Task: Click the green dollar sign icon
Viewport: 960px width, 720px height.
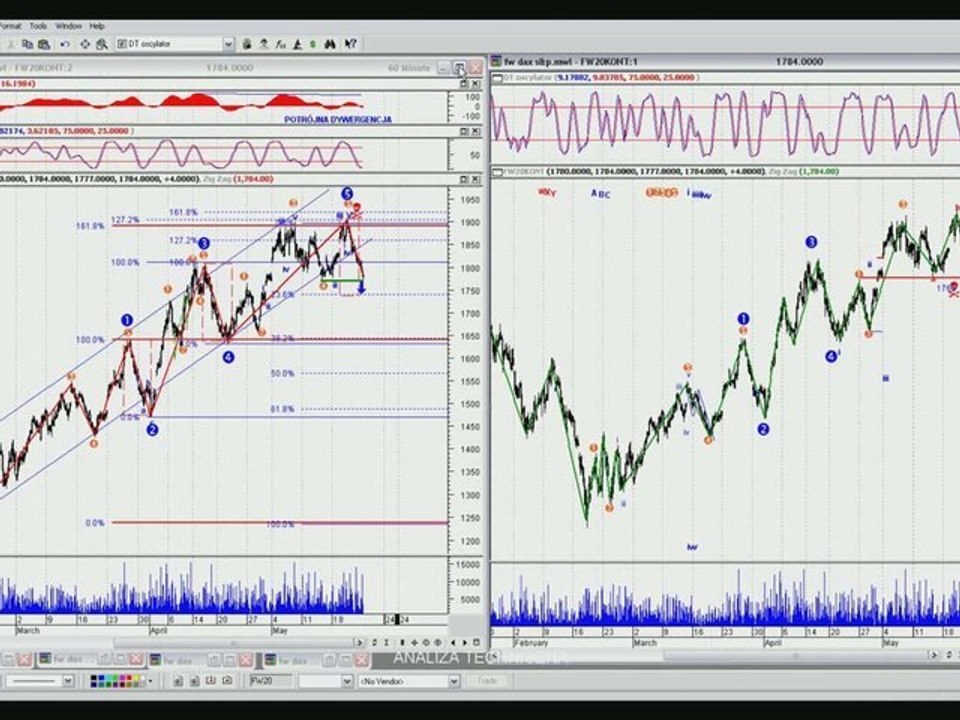Action: 313,44
